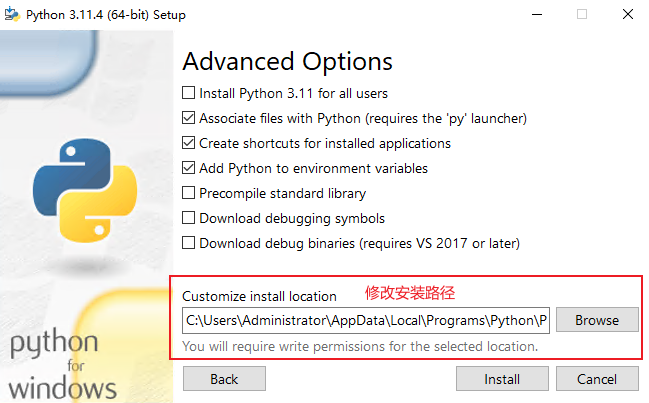Cancel the Python setup
This screenshot has height=403, width=649.
tap(597, 379)
